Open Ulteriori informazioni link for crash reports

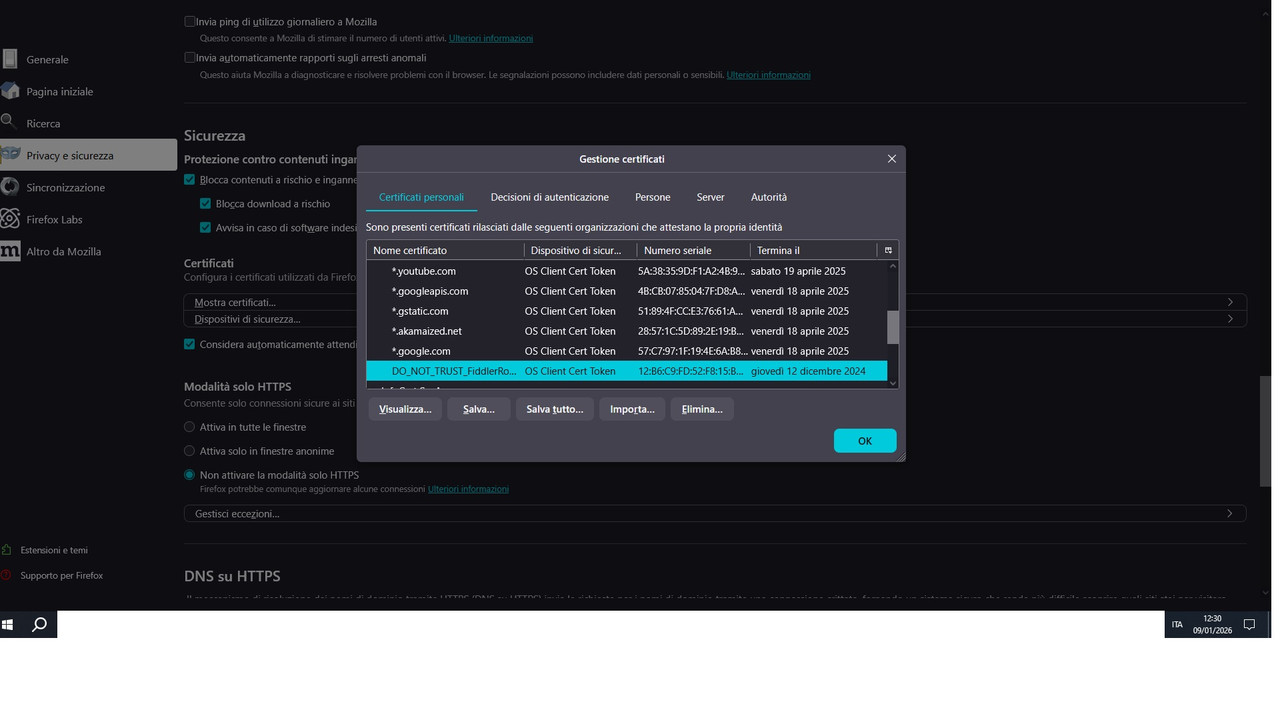point(768,75)
